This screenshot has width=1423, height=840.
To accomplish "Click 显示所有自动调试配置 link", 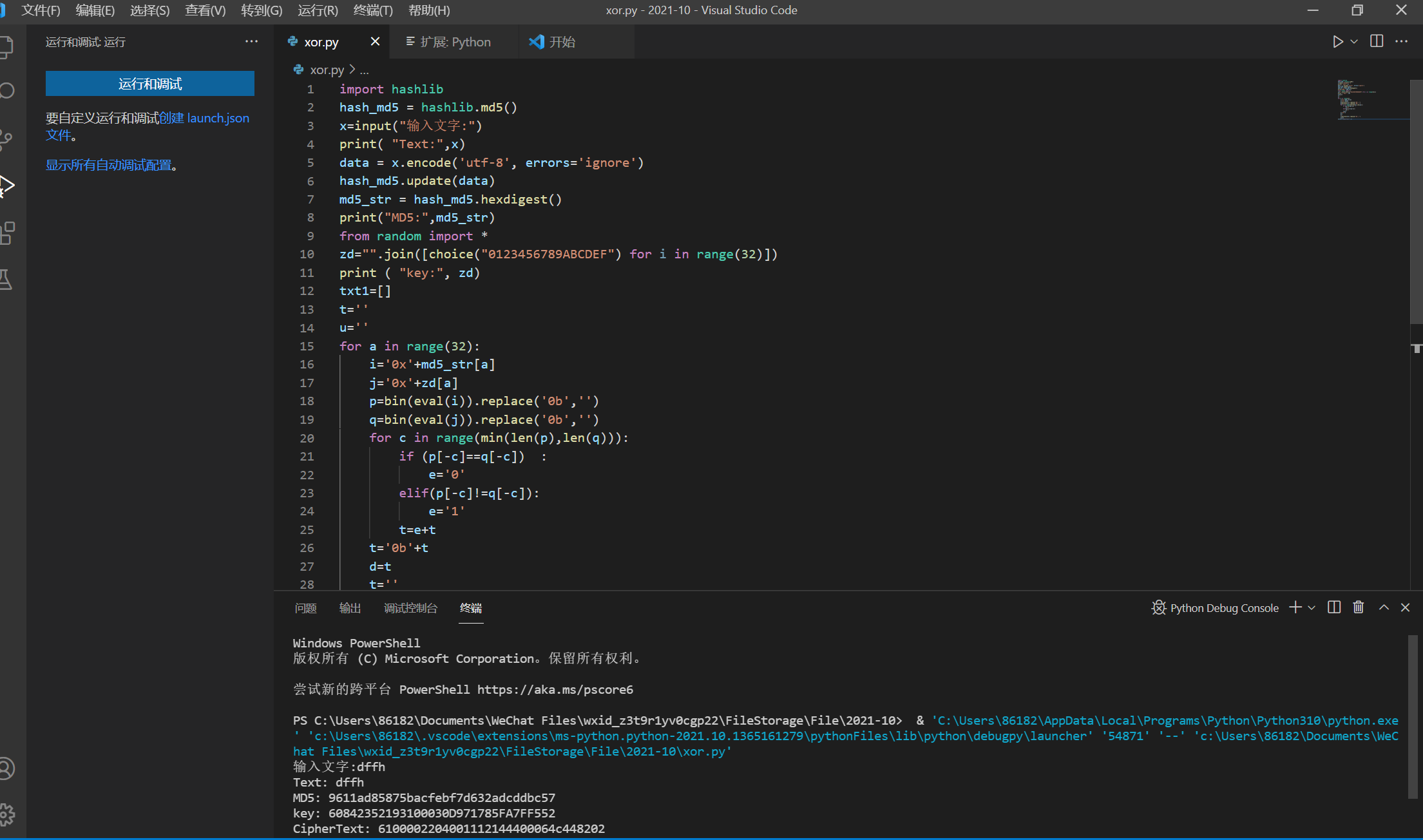I will pyautogui.click(x=108, y=165).
